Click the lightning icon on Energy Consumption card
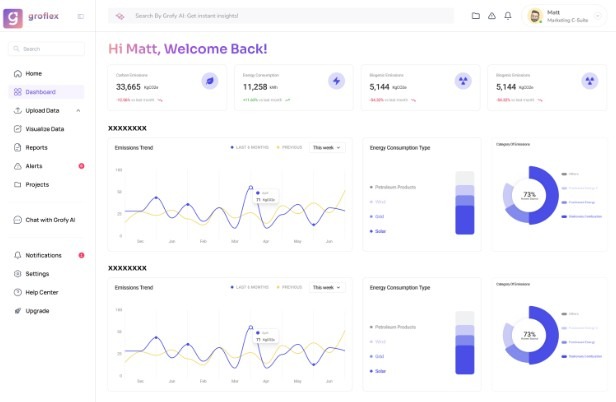Image resolution: width=616 pixels, height=402 pixels. 336,81
